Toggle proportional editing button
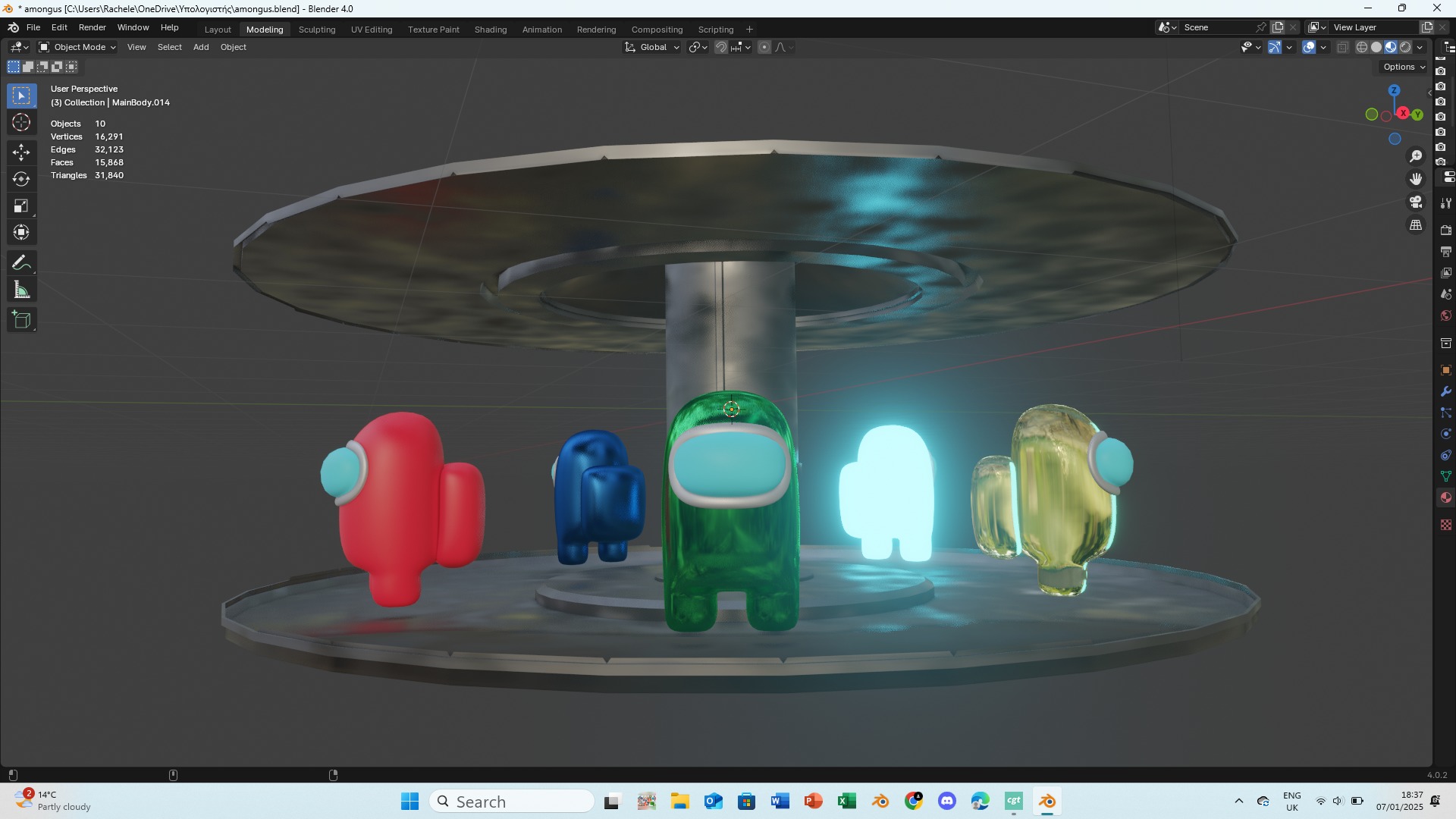Screen dimensions: 1456x819 point(764,47)
